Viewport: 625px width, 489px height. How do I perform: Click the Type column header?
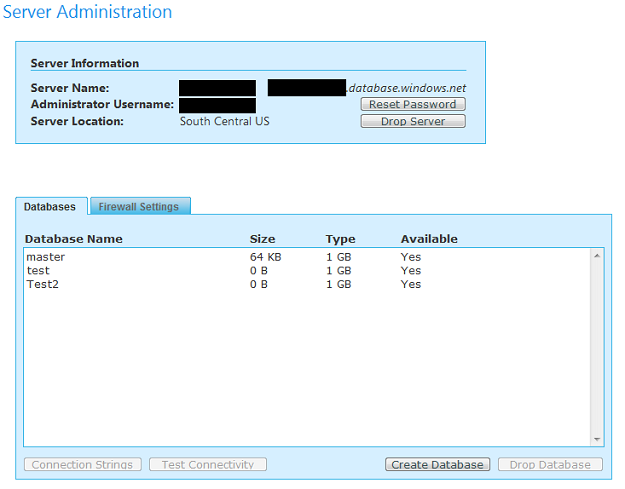click(340, 239)
